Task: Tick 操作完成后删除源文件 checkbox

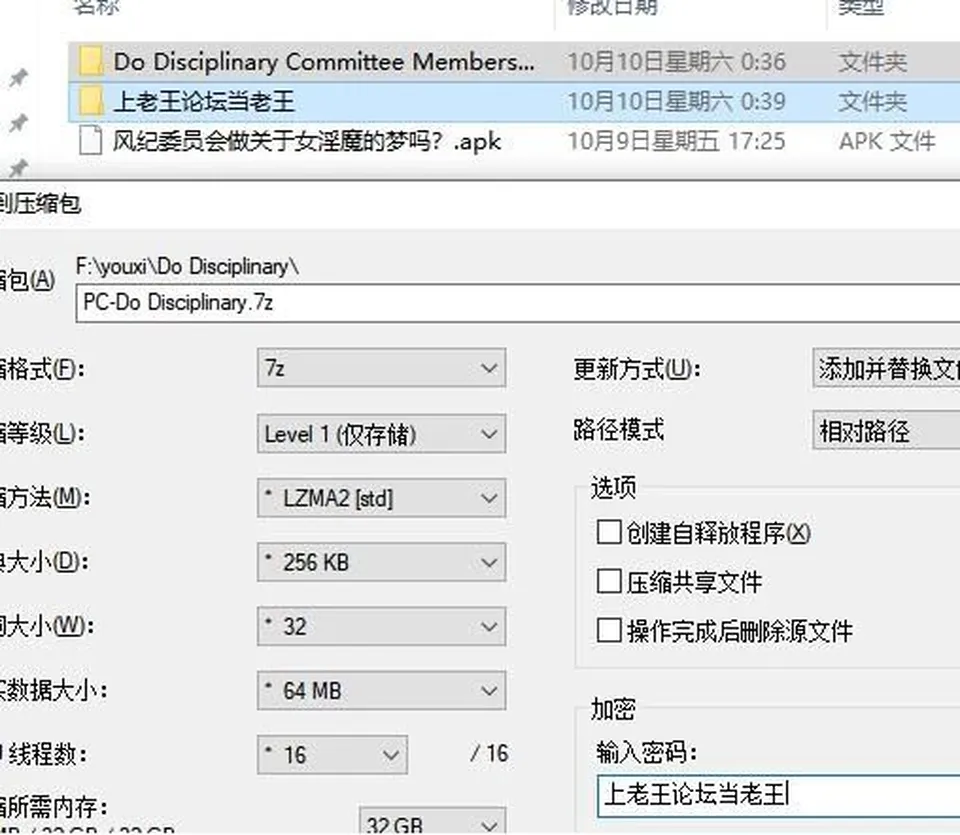Action: [609, 630]
